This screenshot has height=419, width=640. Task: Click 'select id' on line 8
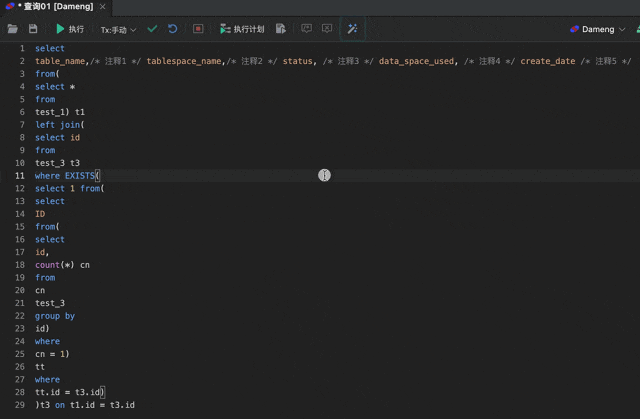(58, 137)
